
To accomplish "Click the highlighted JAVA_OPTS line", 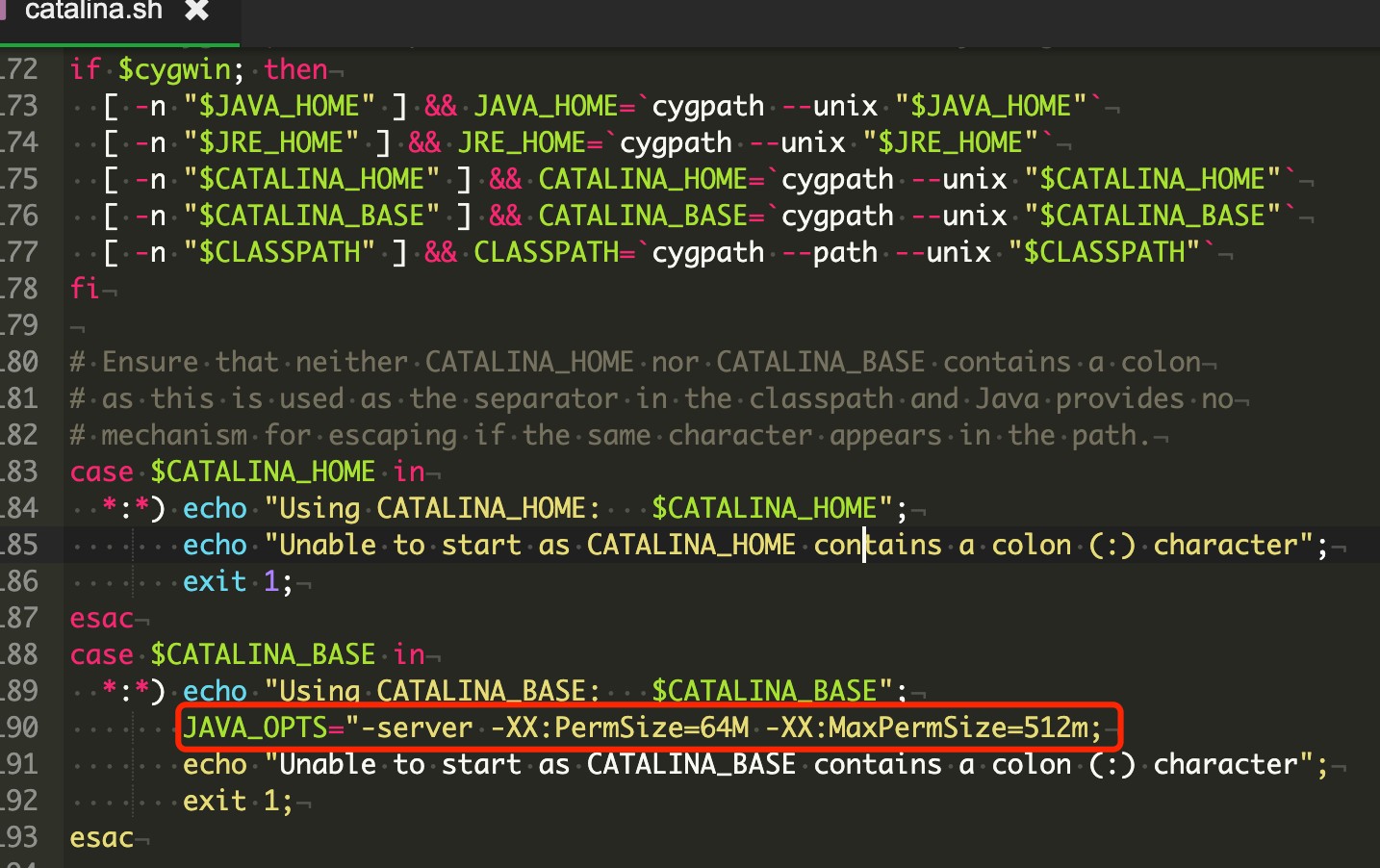I will (641, 728).
